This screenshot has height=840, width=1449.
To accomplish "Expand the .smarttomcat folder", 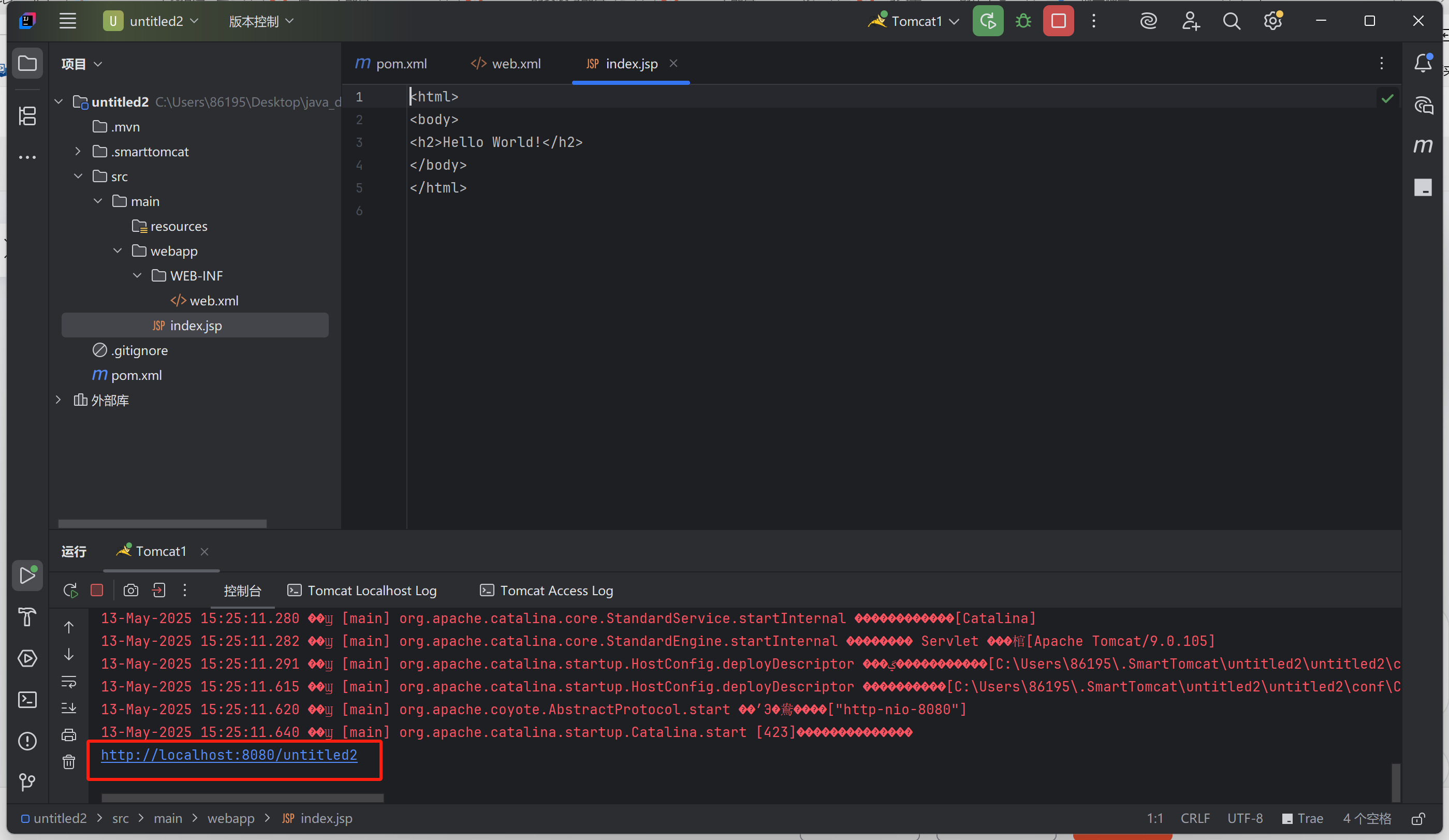I will point(78,151).
